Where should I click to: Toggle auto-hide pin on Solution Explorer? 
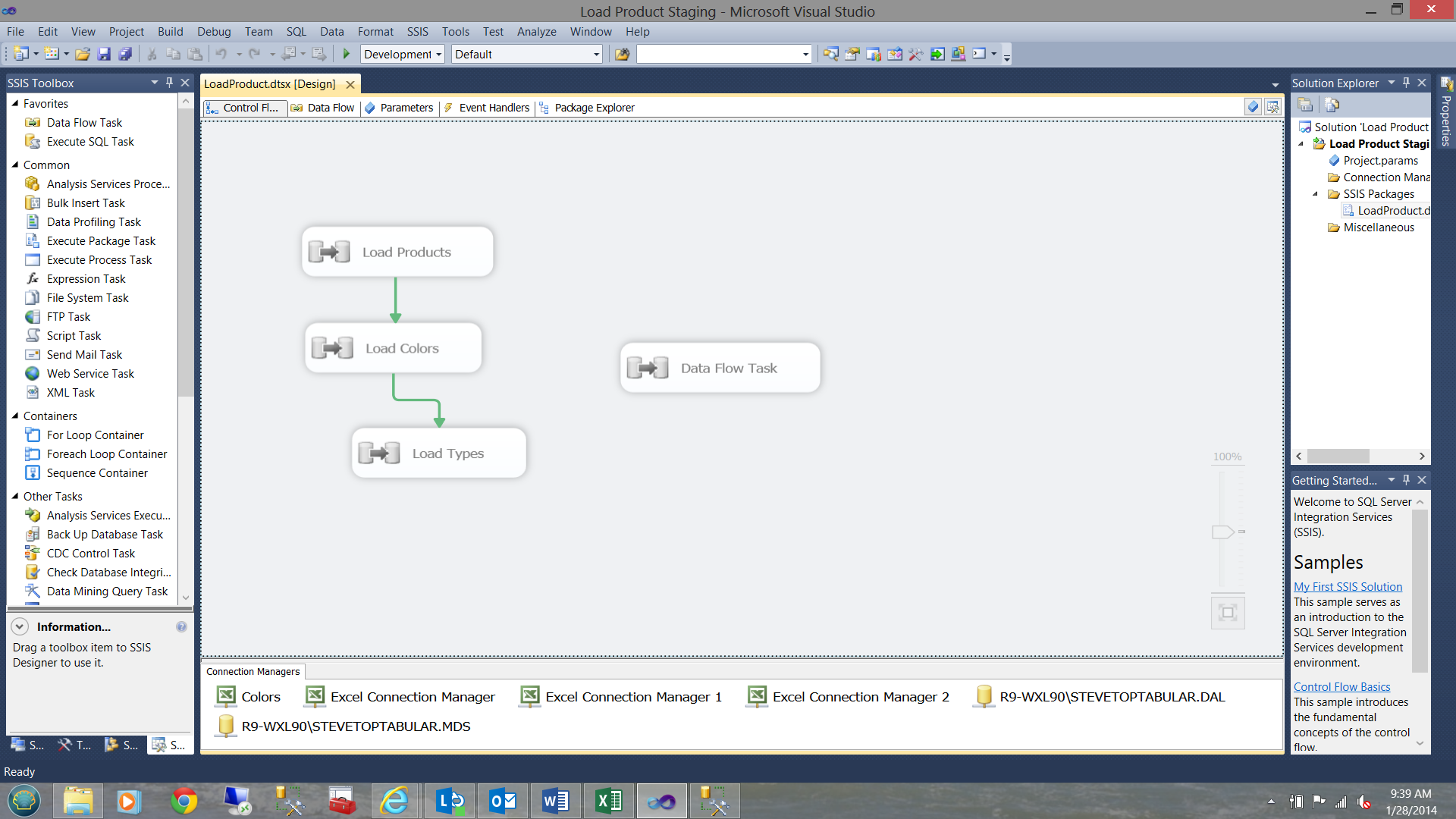click(x=1407, y=83)
